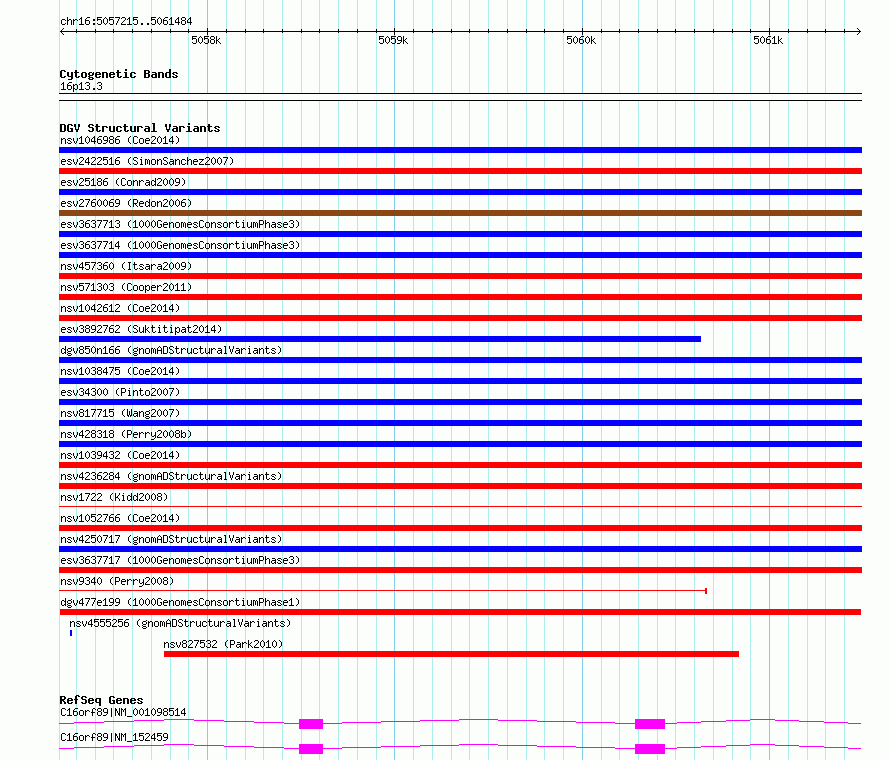Image resolution: width=890 pixels, height=760 pixels.
Task: Click the blue bar under nsv817715 (Wang2007)
Action: click(x=460, y=423)
